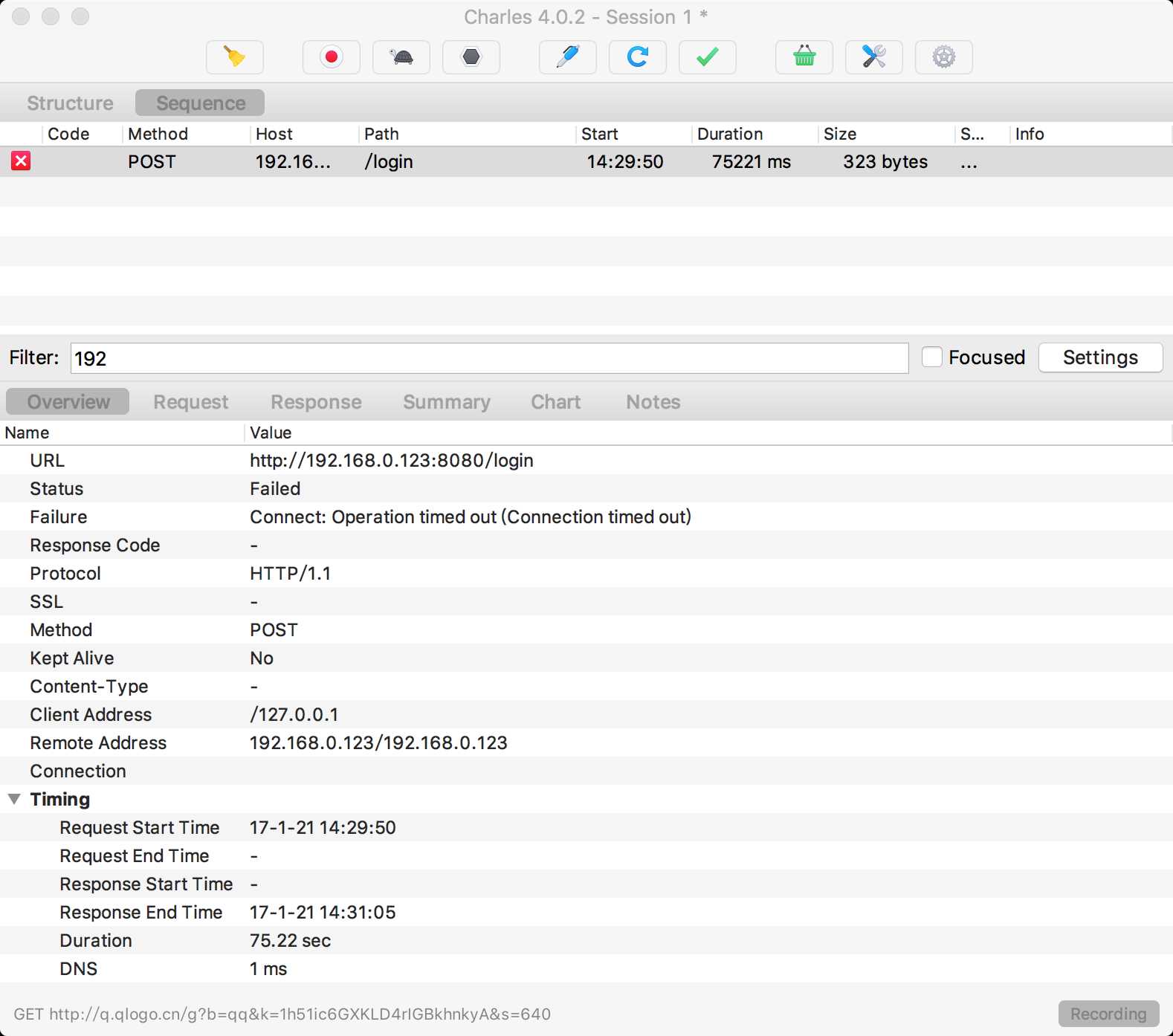Viewport: 1173px width, 1036px height.
Task: Select the Response Start Time row
Action: (586, 884)
